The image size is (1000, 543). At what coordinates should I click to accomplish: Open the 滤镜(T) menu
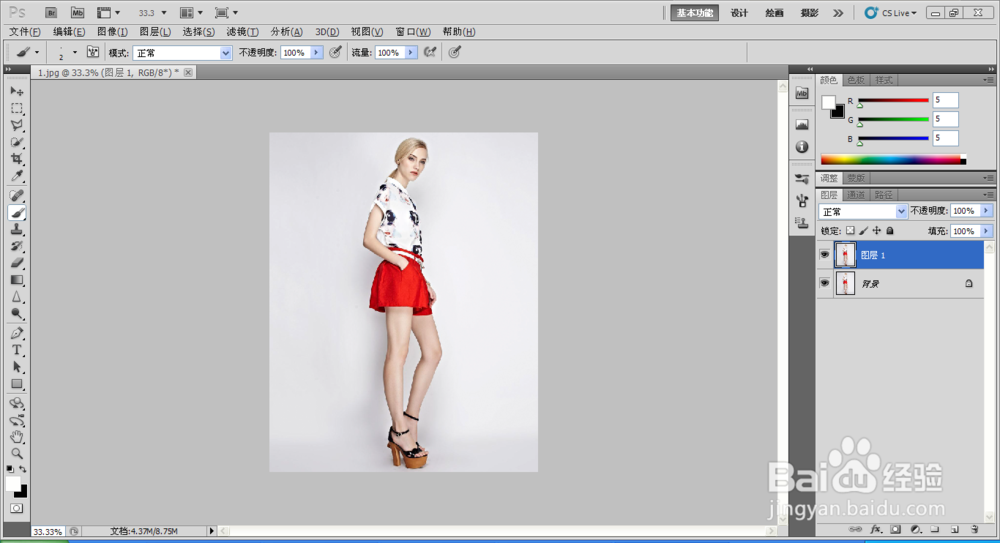tap(242, 31)
